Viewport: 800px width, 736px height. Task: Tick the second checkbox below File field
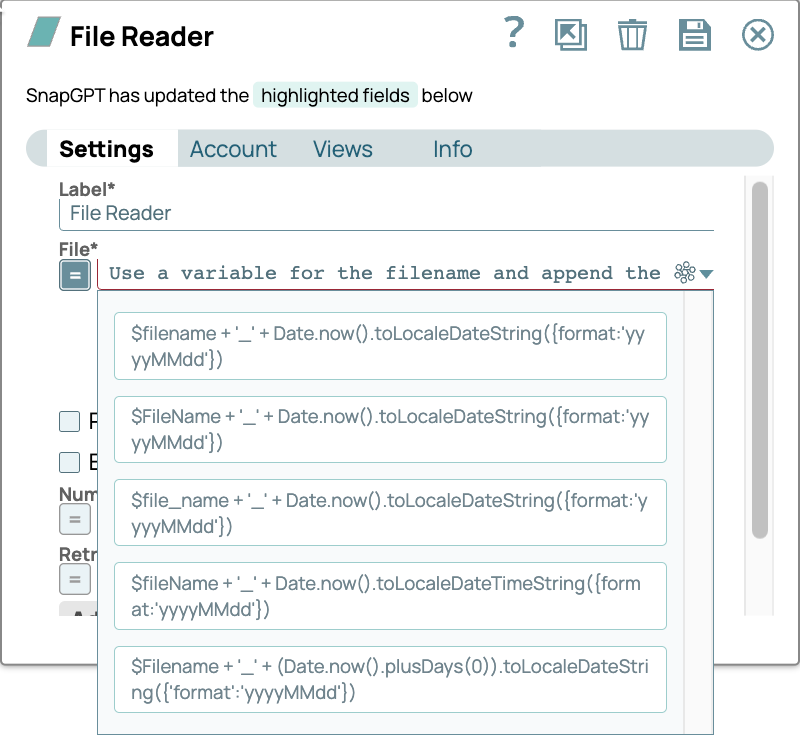click(69, 462)
